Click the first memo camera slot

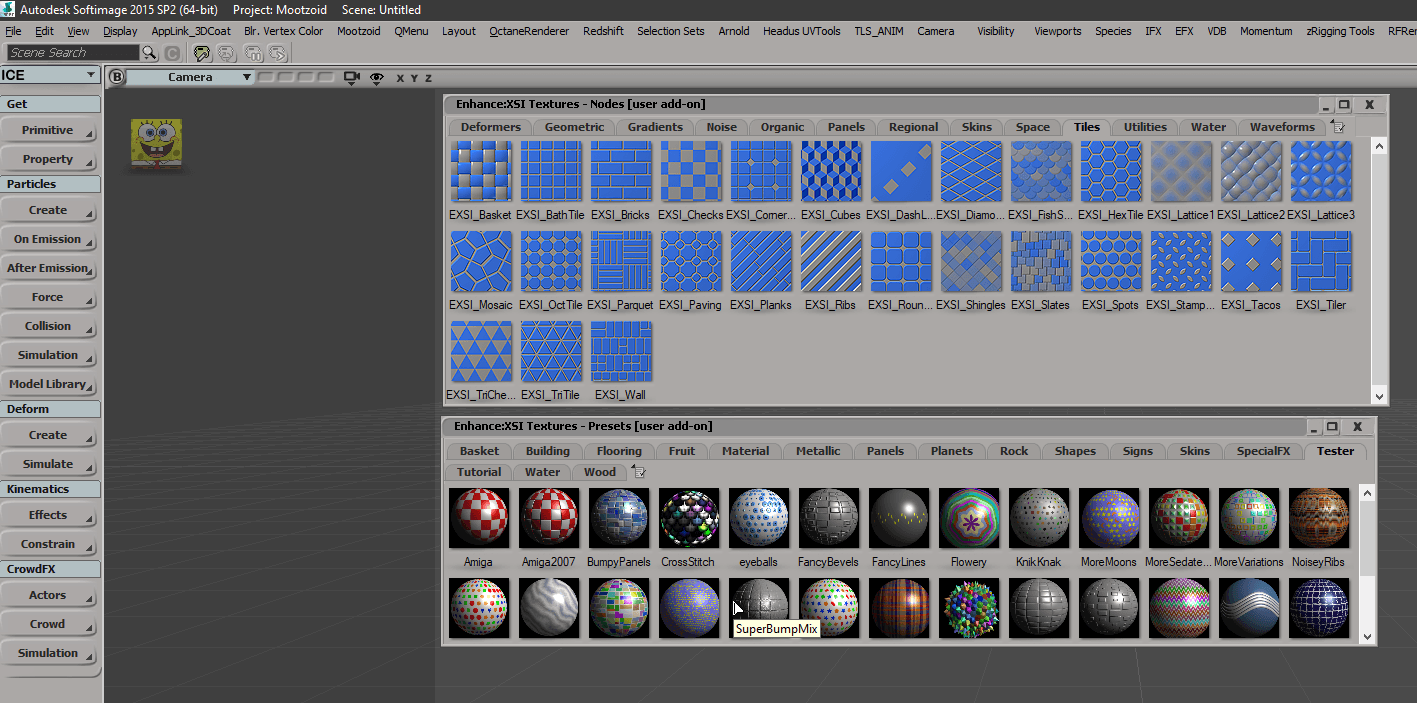(x=266, y=77)
